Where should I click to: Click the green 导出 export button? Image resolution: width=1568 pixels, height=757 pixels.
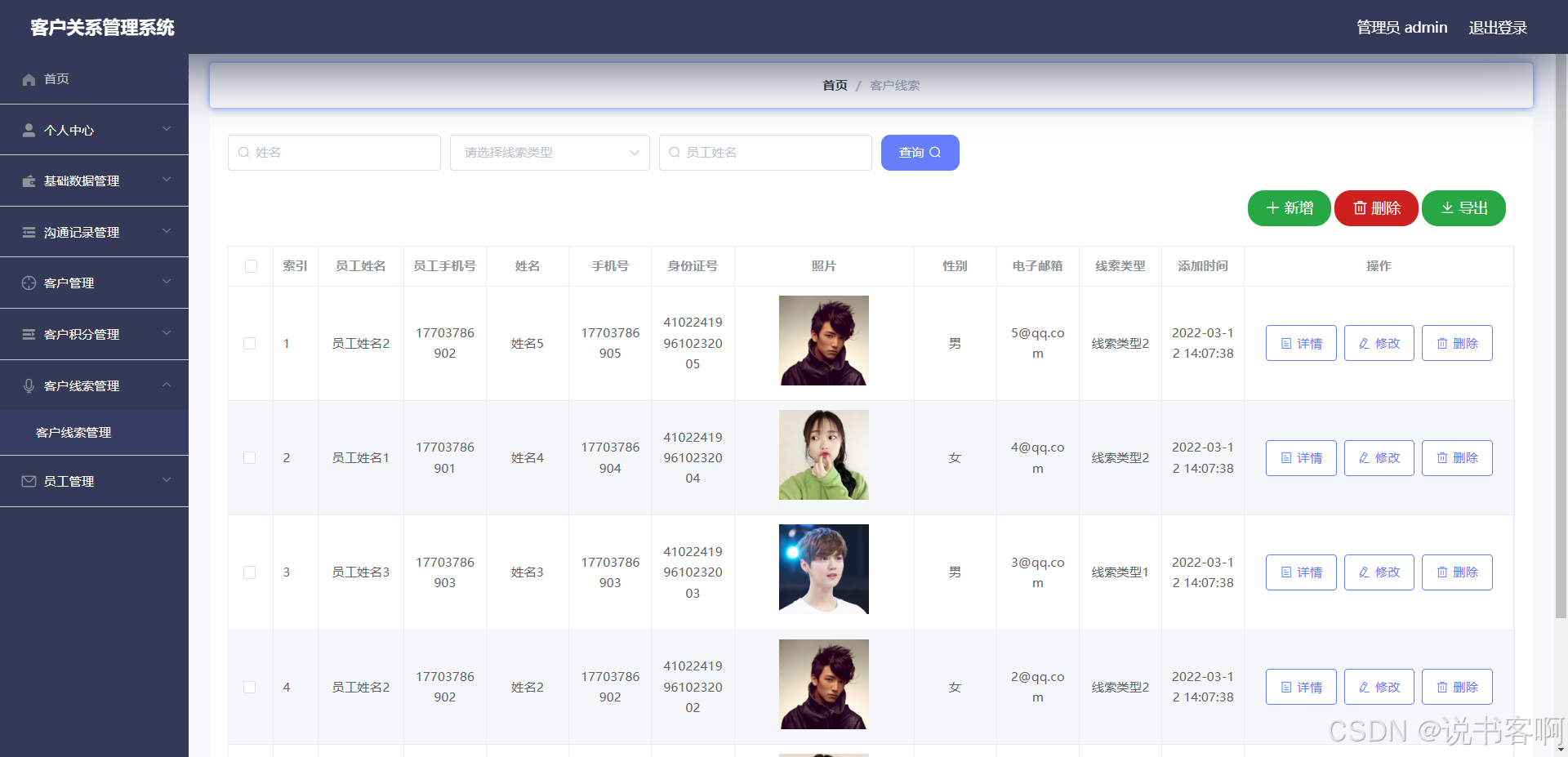click(x=1463, y=208)
